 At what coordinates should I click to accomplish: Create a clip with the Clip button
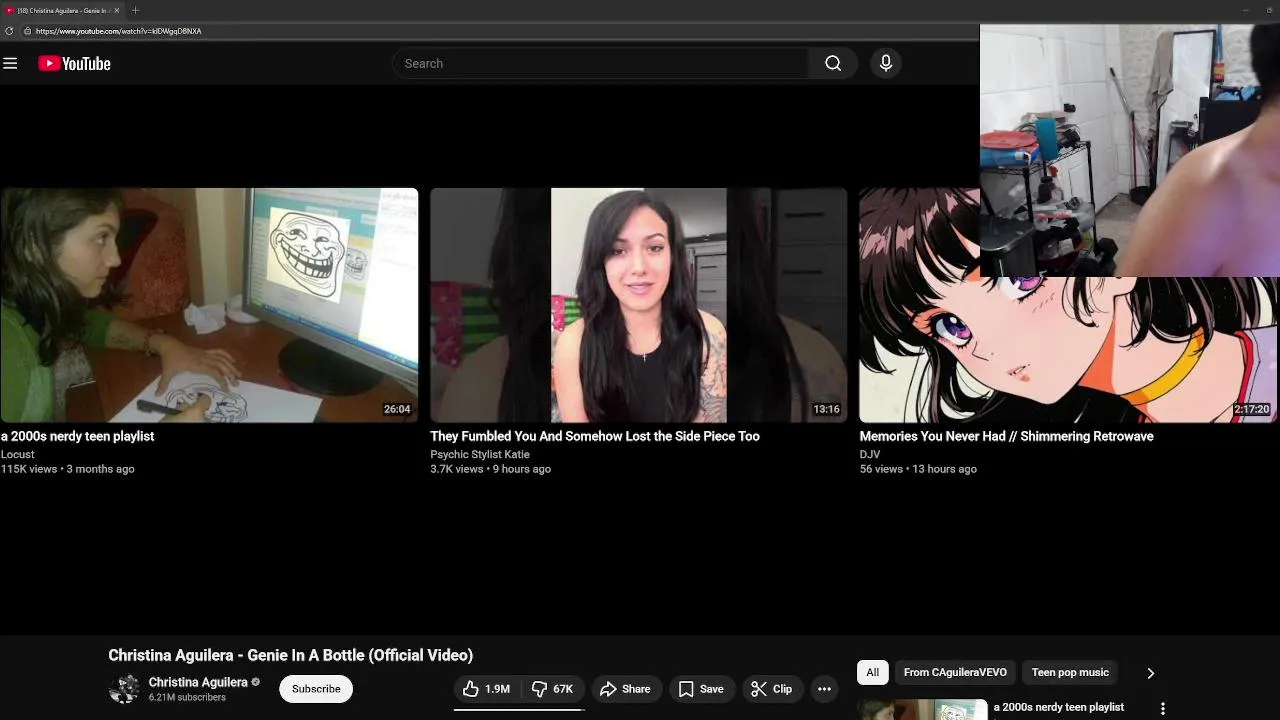click(x=771, y=689)
